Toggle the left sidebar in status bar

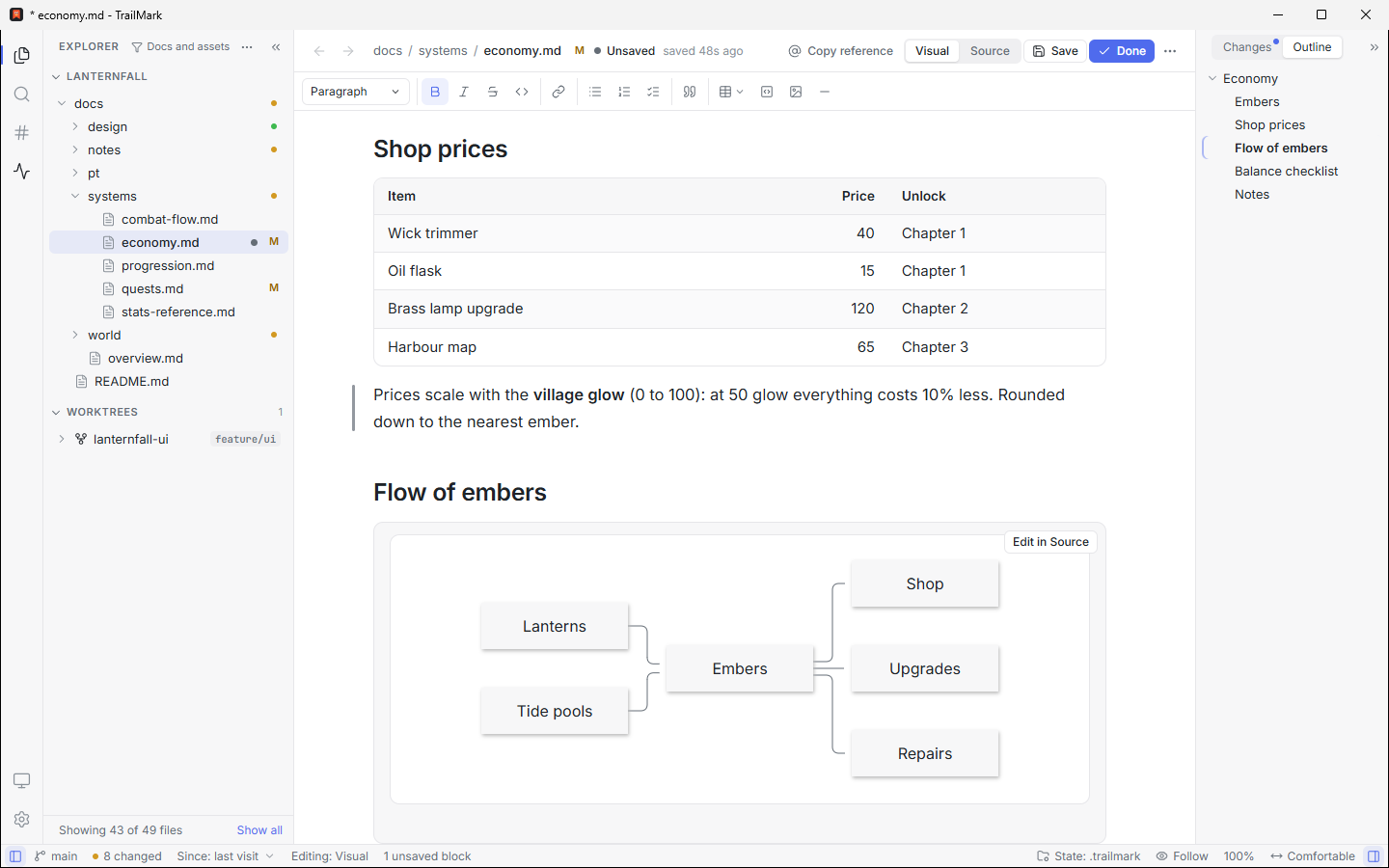click(15, 856)
